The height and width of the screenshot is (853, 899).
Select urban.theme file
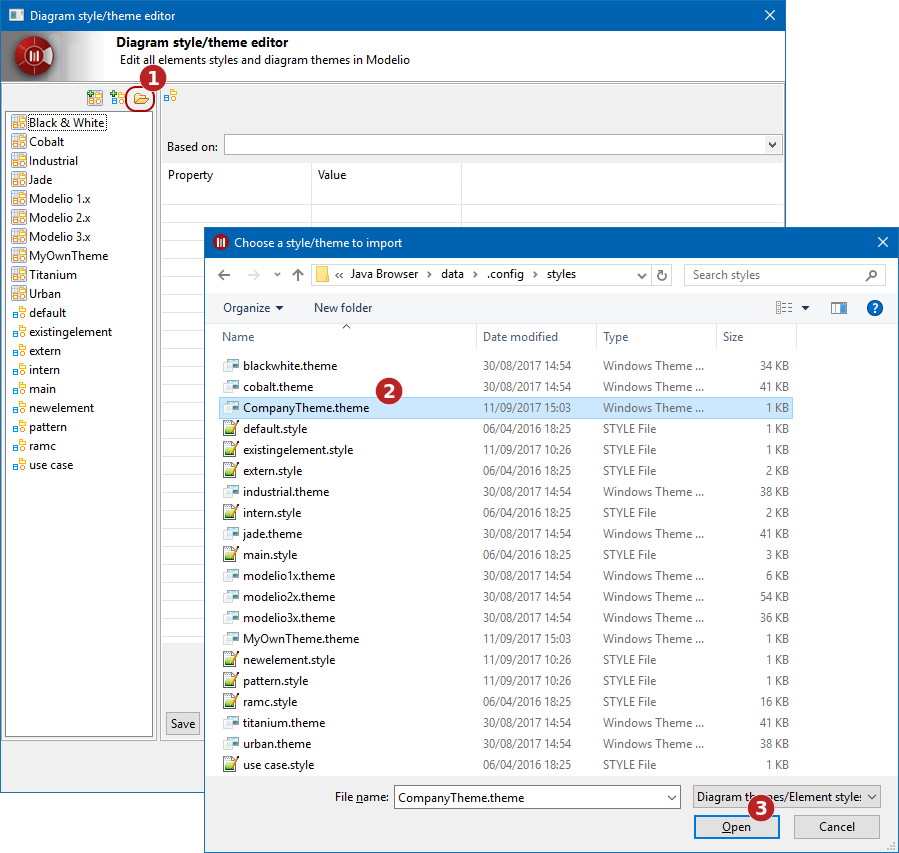[506, 744]
